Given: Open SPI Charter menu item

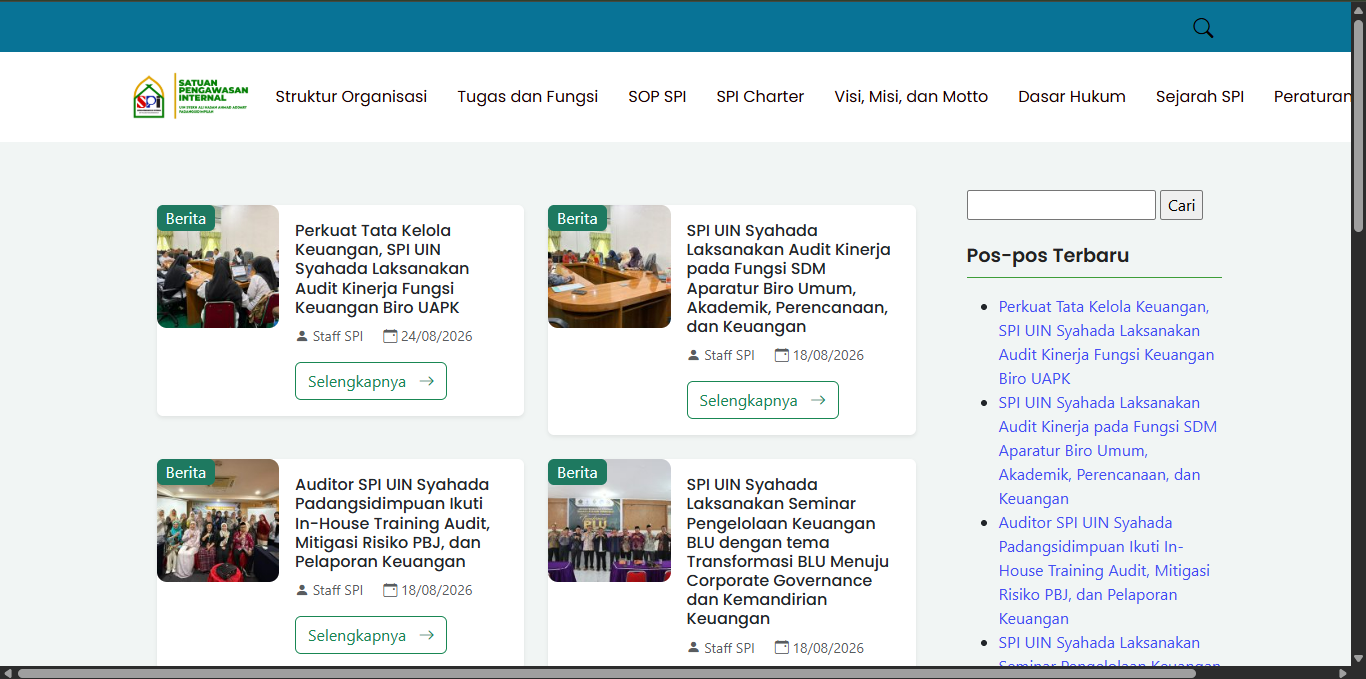Looking at the screenshot, I should point(760,97).
